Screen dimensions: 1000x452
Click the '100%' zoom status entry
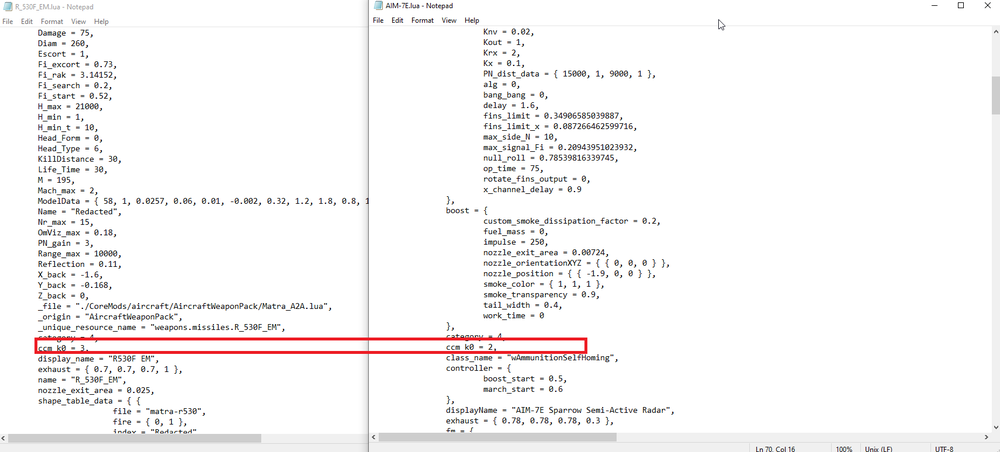click(x=844, y=449)
